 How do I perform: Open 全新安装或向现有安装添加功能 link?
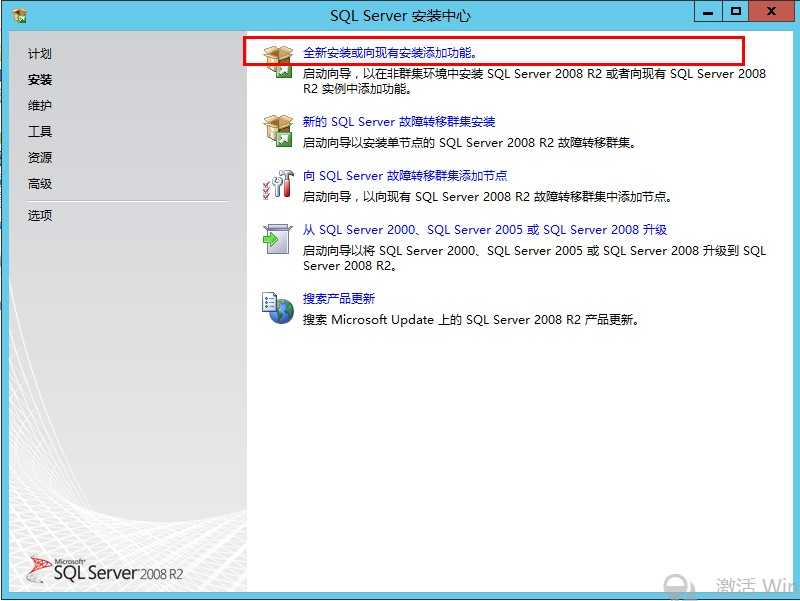point(390,53)
